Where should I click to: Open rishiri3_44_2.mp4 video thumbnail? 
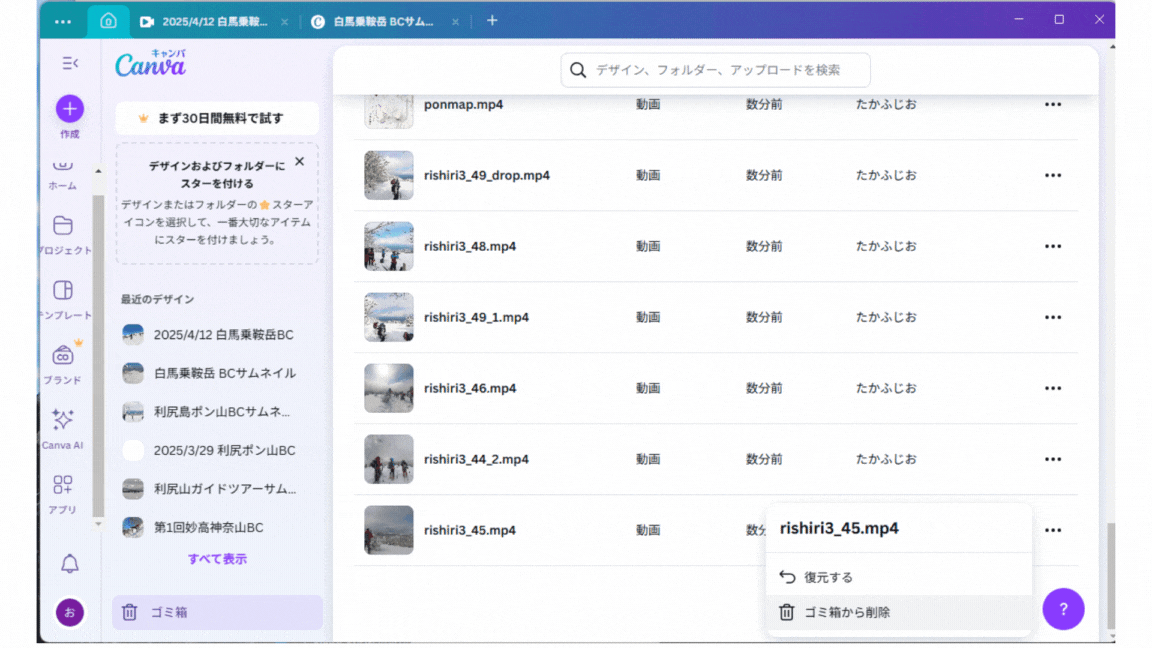(389, 459)
